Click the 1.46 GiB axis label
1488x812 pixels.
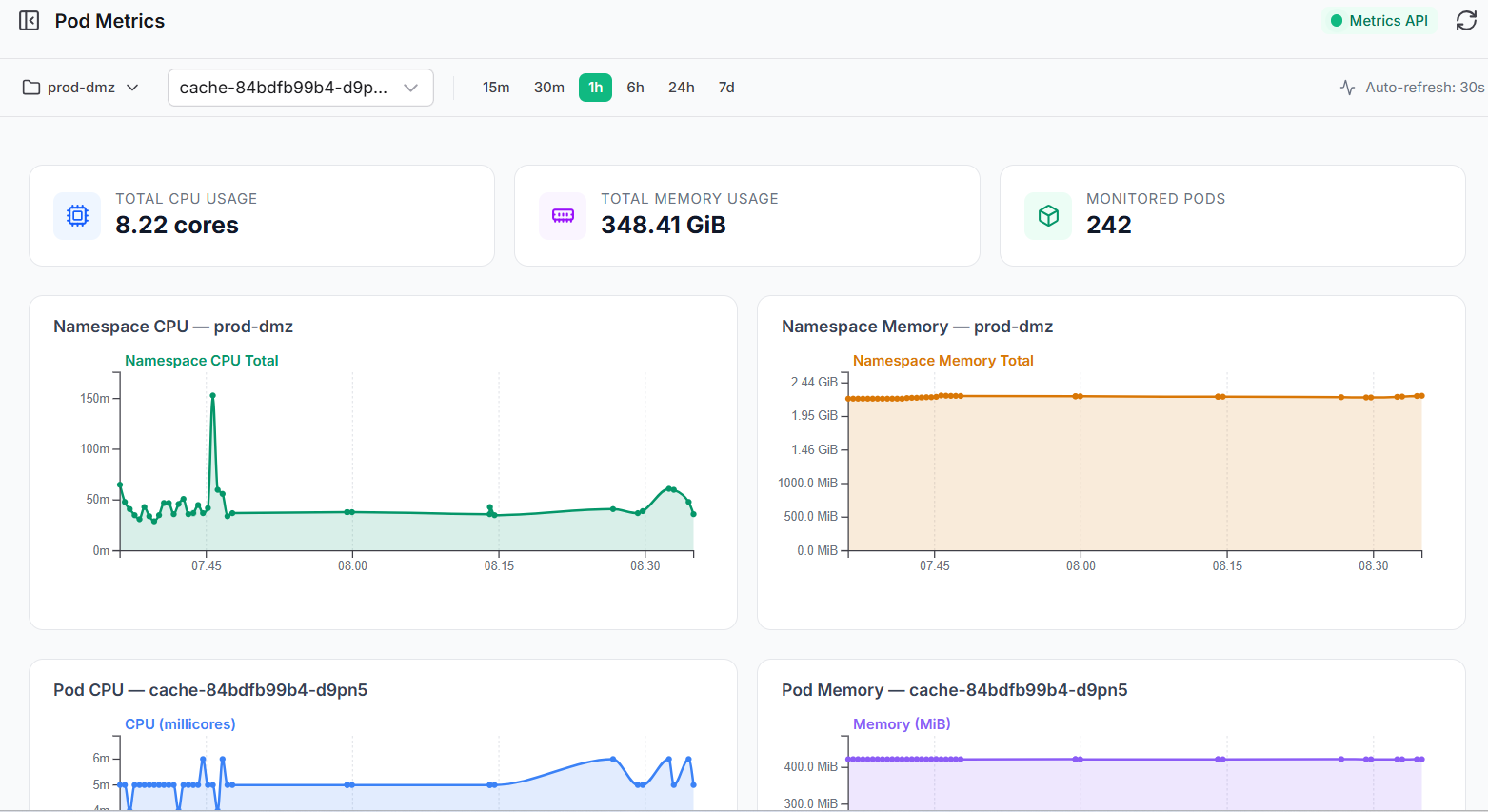(815, 449)
